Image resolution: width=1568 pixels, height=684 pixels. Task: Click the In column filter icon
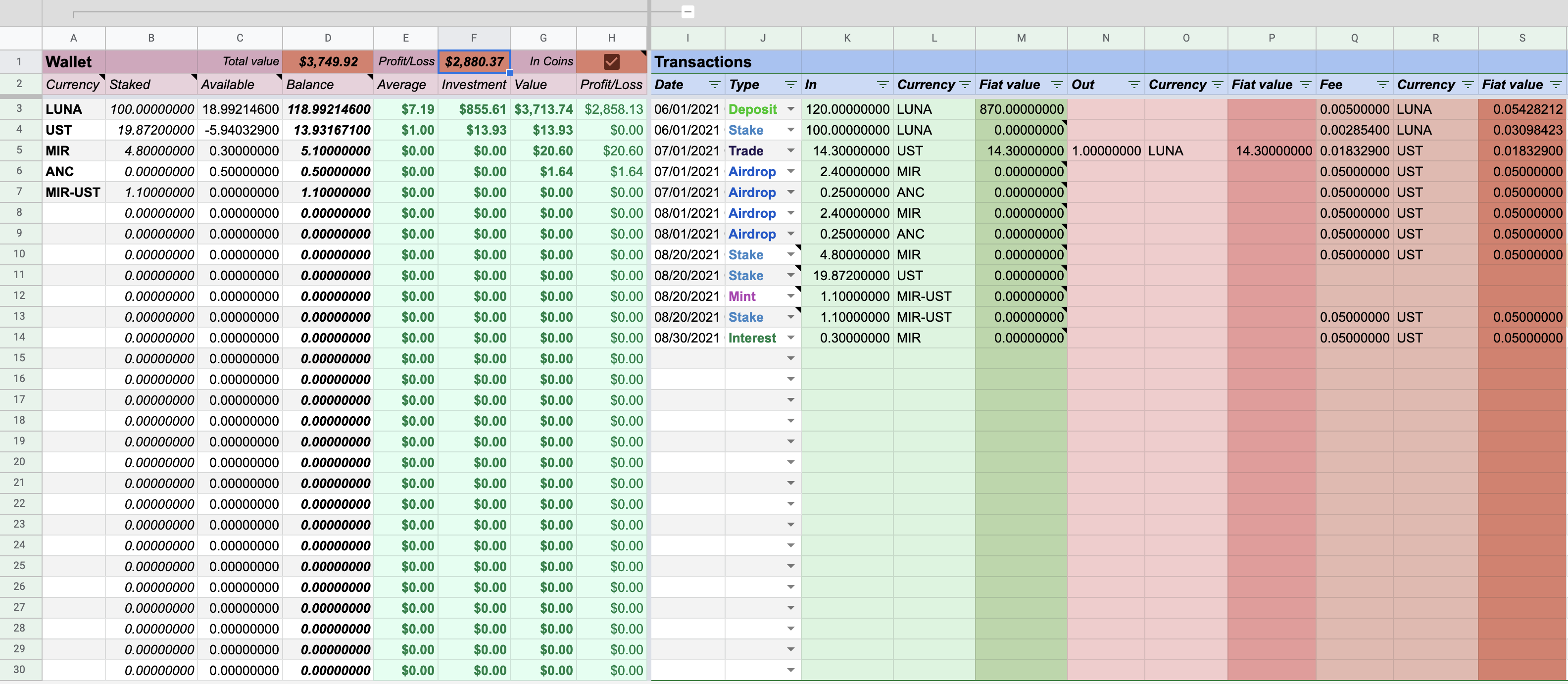[882, 85]
